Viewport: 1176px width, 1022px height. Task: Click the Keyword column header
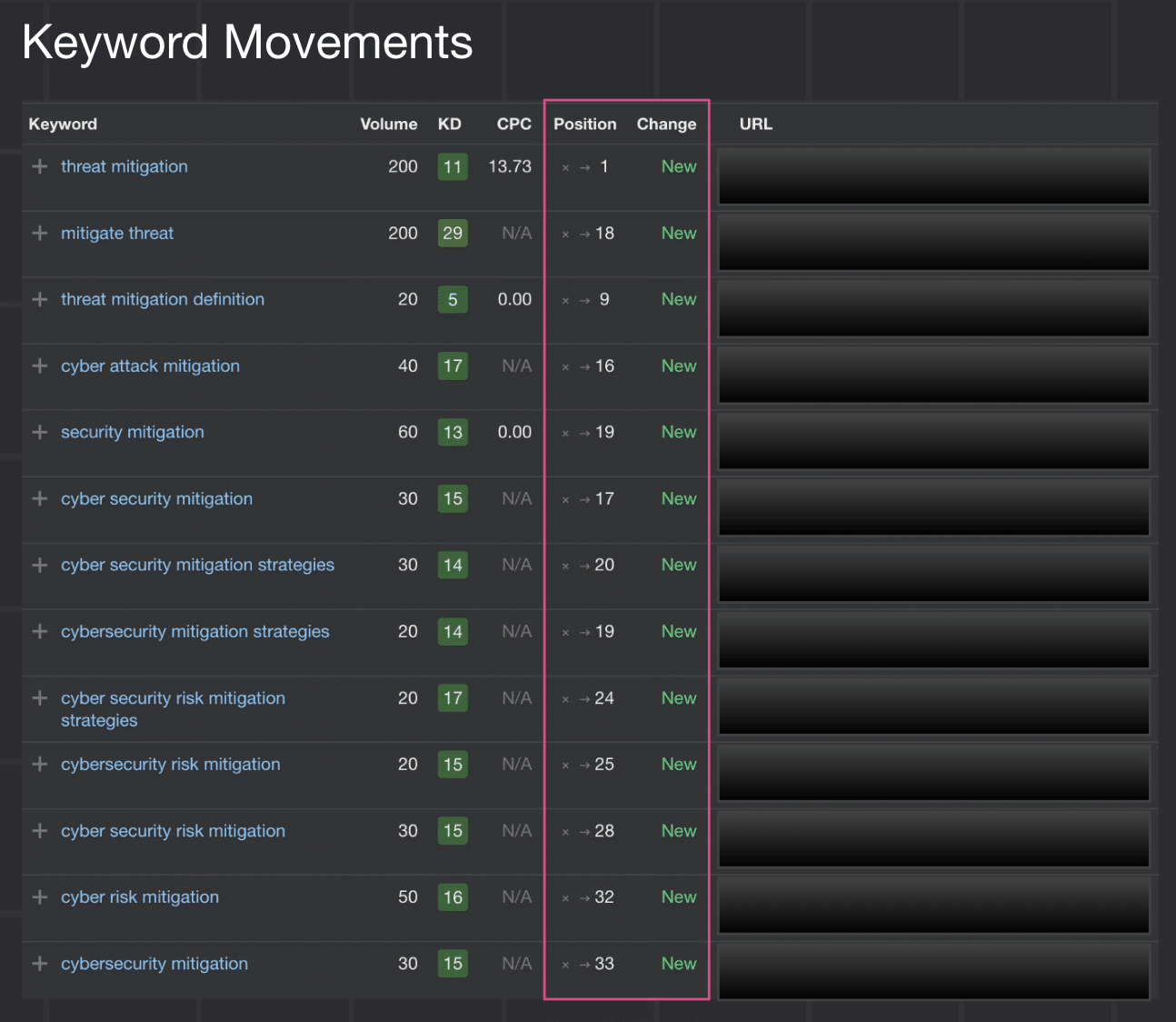63,124
